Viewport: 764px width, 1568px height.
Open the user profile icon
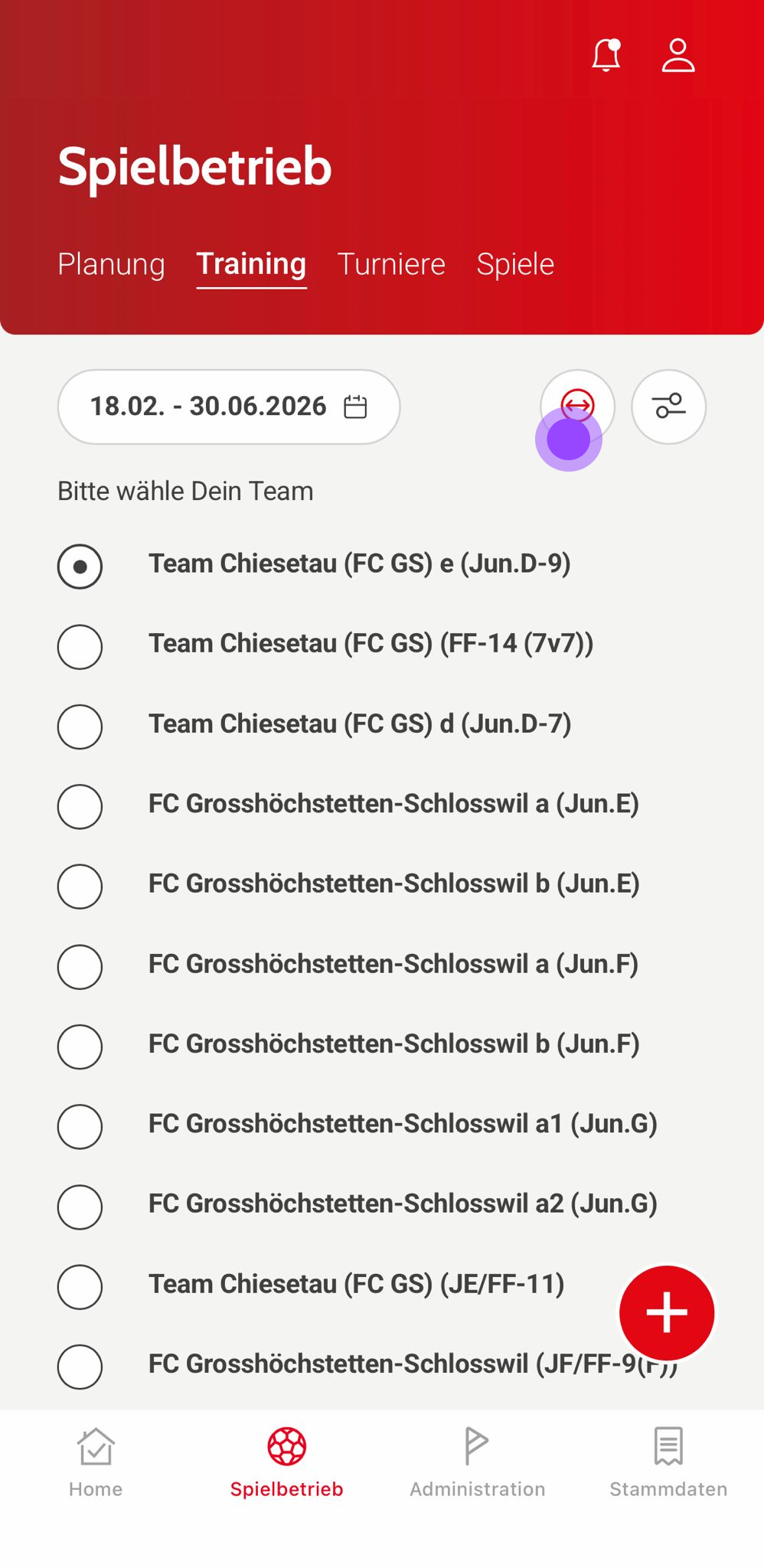click(677, 56)
